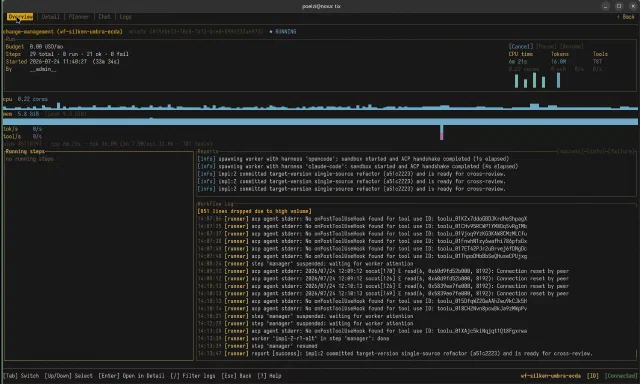Click the CPU usage sparkline graph
This screenshot has width=640, height=384.
pyautogui.click(x=320, y=107)
